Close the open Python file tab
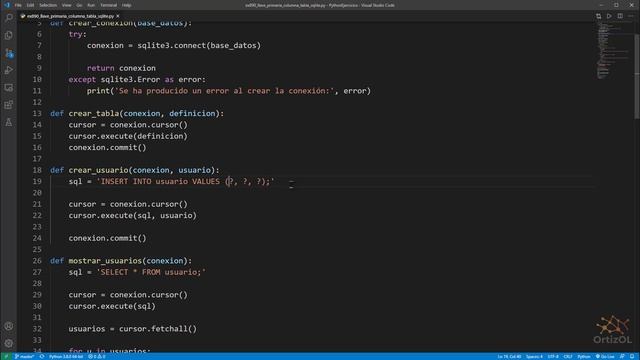The image size is (640, 360). (118, 16)
